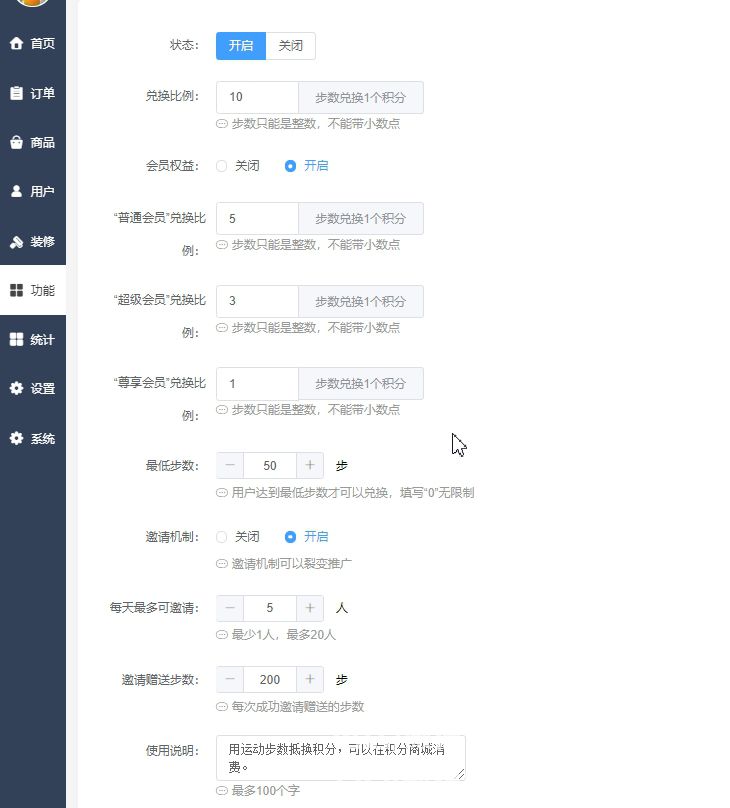730x808 pixels.
Task: Select 开启 radio for 邀请机制
Action: pos(290,537)
